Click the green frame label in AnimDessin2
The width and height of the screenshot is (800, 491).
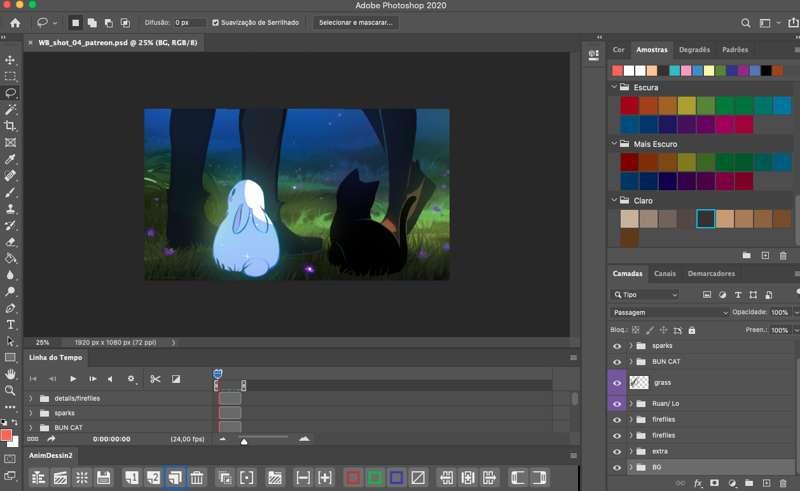point(375,478)
